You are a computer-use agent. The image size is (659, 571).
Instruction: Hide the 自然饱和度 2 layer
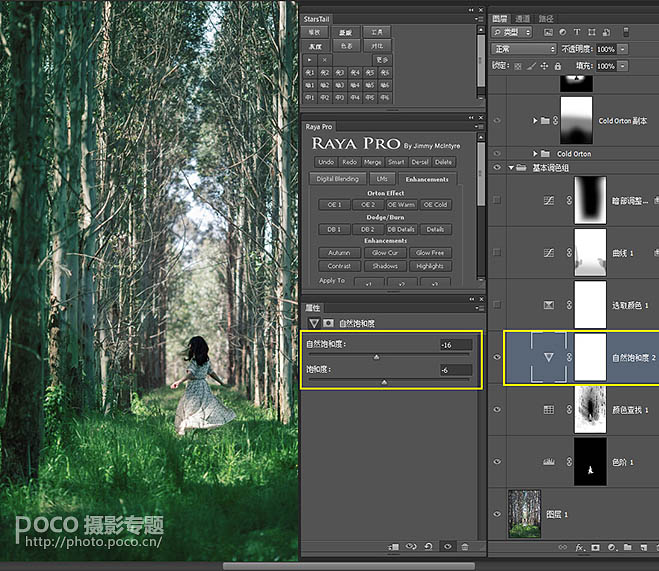[497, 357]
